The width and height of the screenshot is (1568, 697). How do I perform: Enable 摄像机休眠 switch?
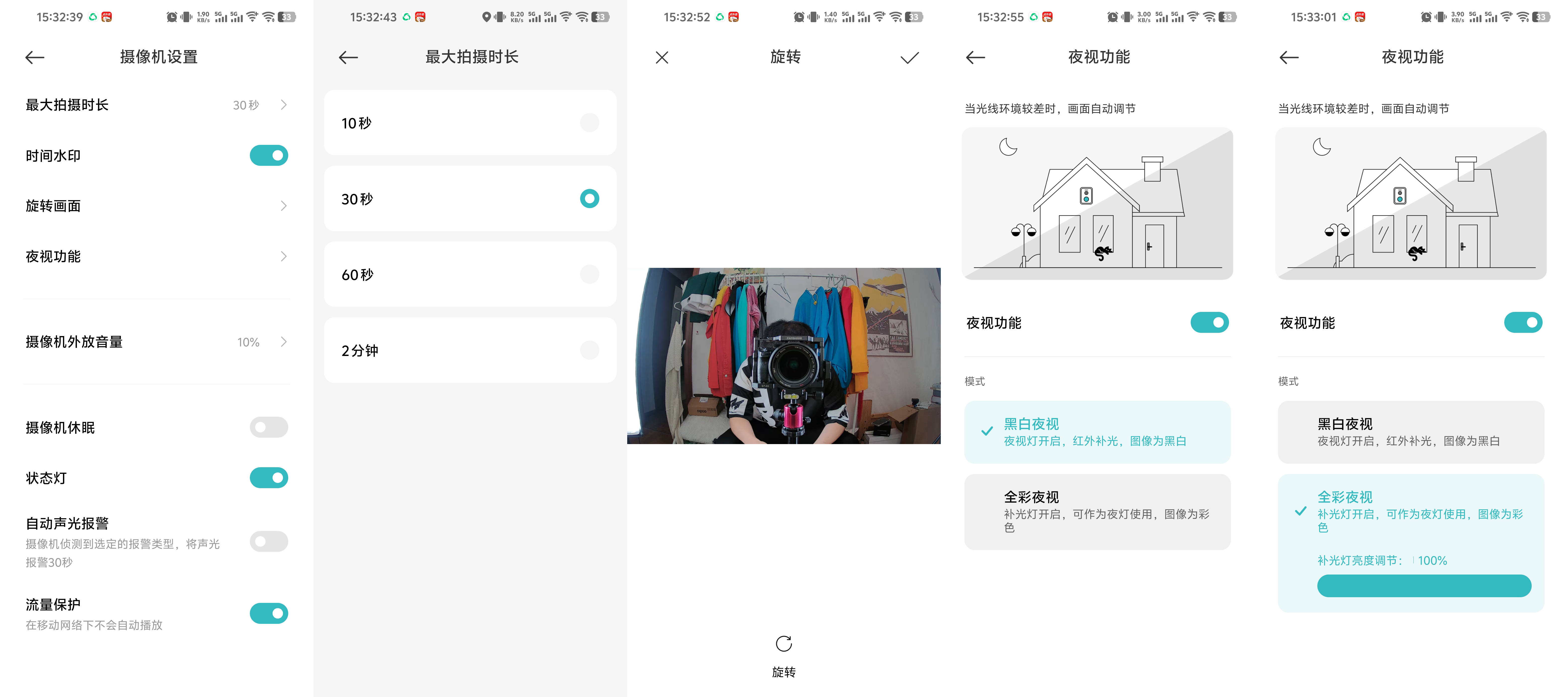(x=269, y=427)
